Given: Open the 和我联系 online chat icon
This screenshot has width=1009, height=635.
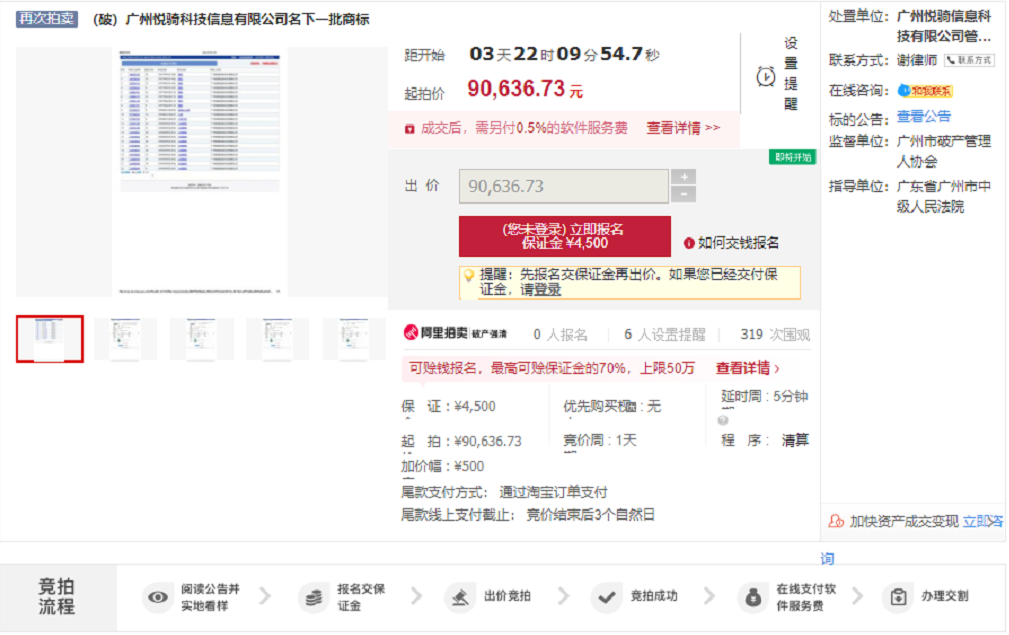Looking at the screenshot, I should pos(925,91).
